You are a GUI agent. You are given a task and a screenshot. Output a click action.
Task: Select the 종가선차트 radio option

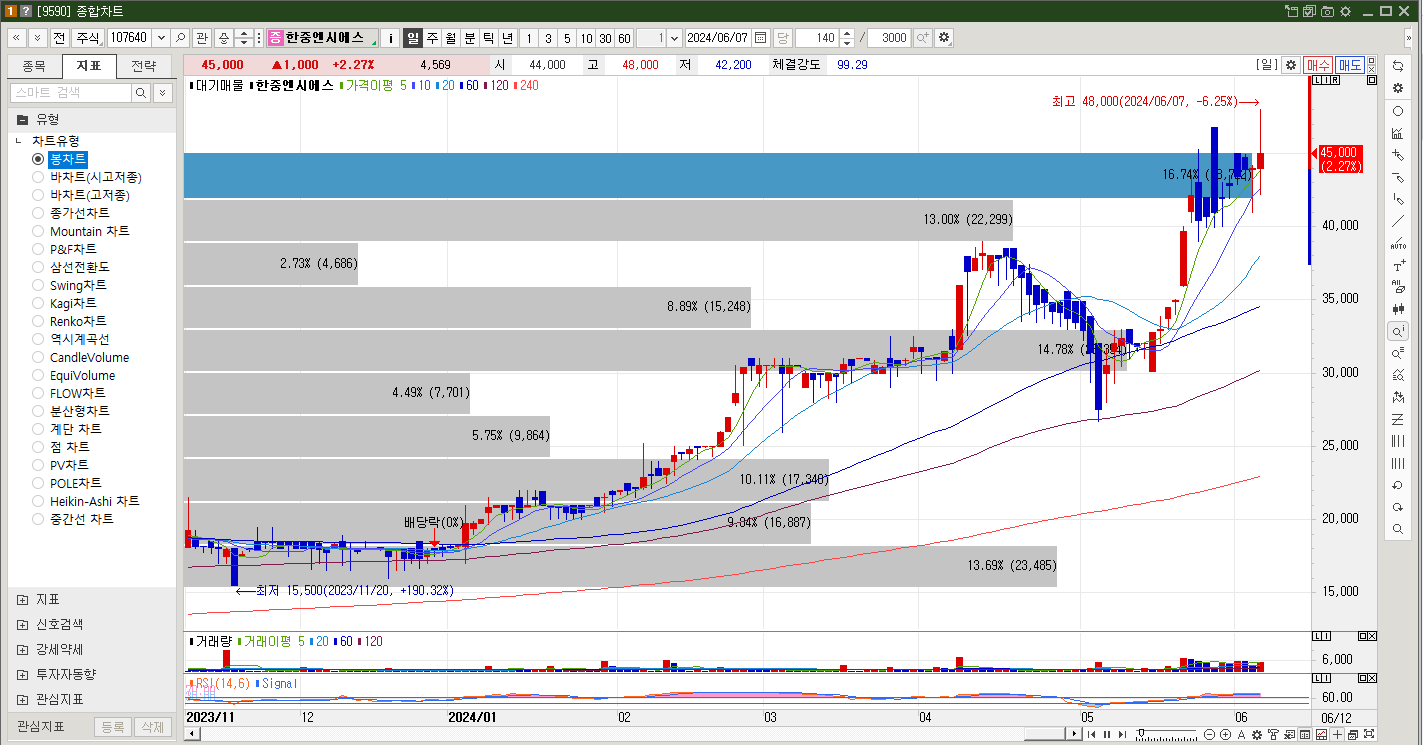[x=38, y=213]
